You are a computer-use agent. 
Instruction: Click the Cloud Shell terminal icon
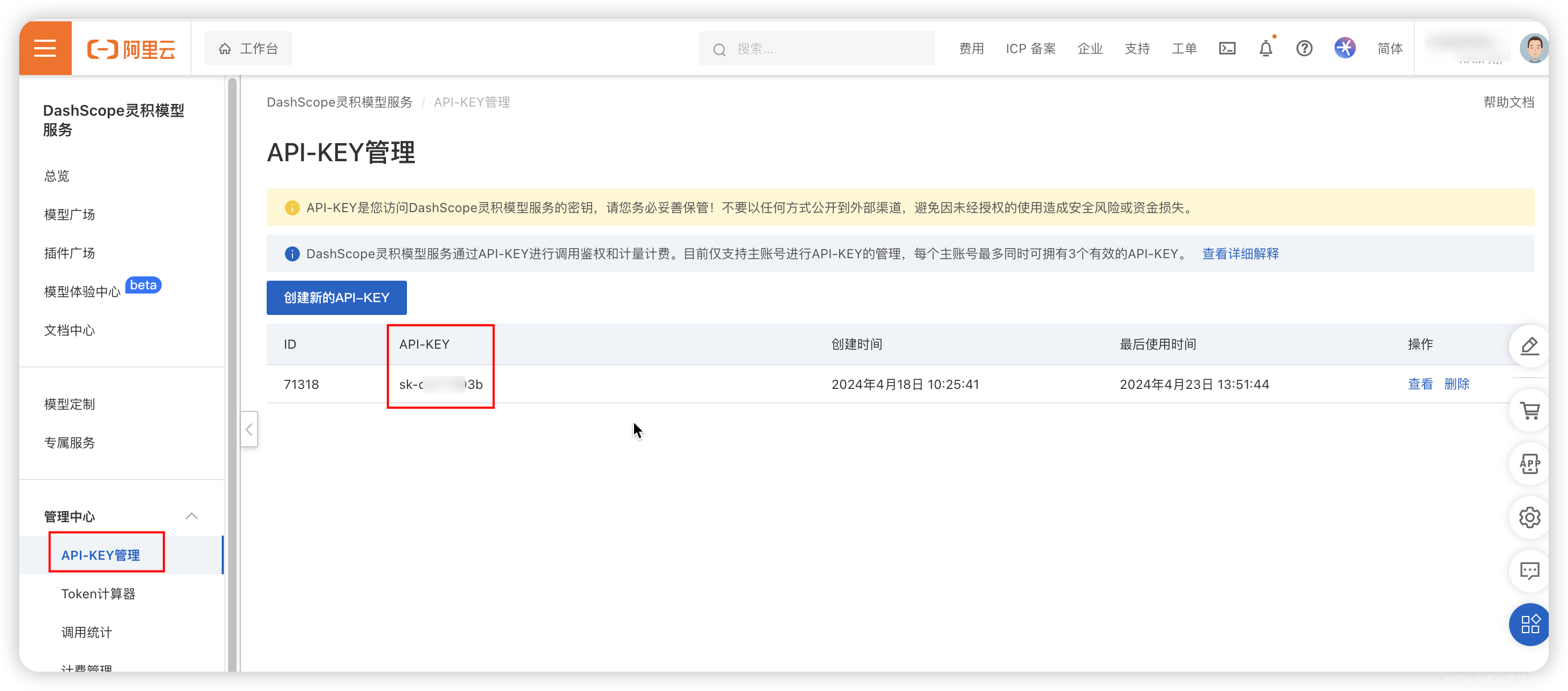(x=1226, y=48)
